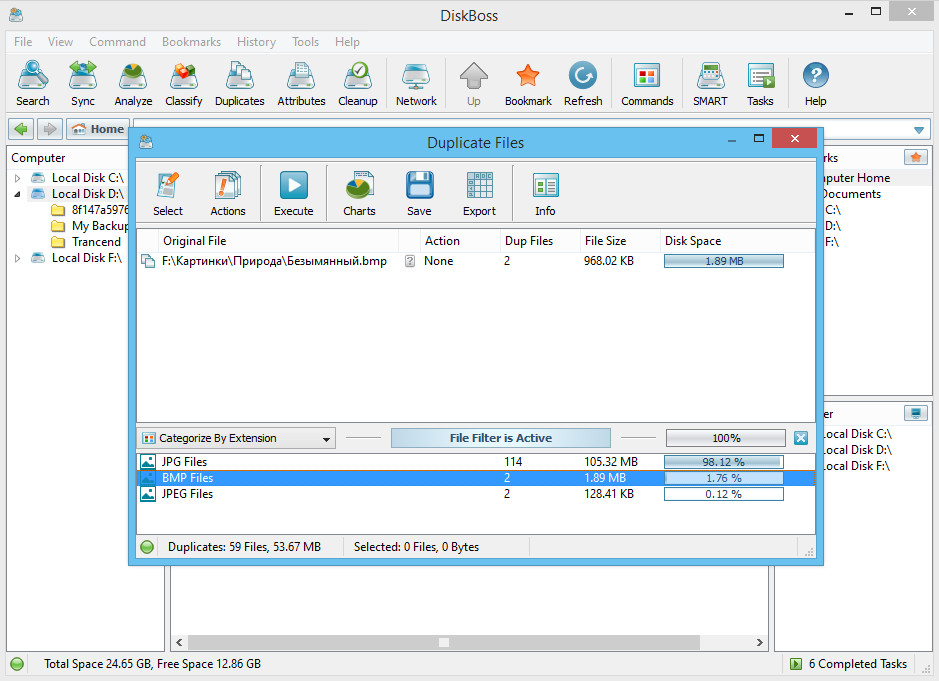Click the 1.89 MB disk space bar
Viewport: 939px width, 681px height.
[x=723, y=261]
